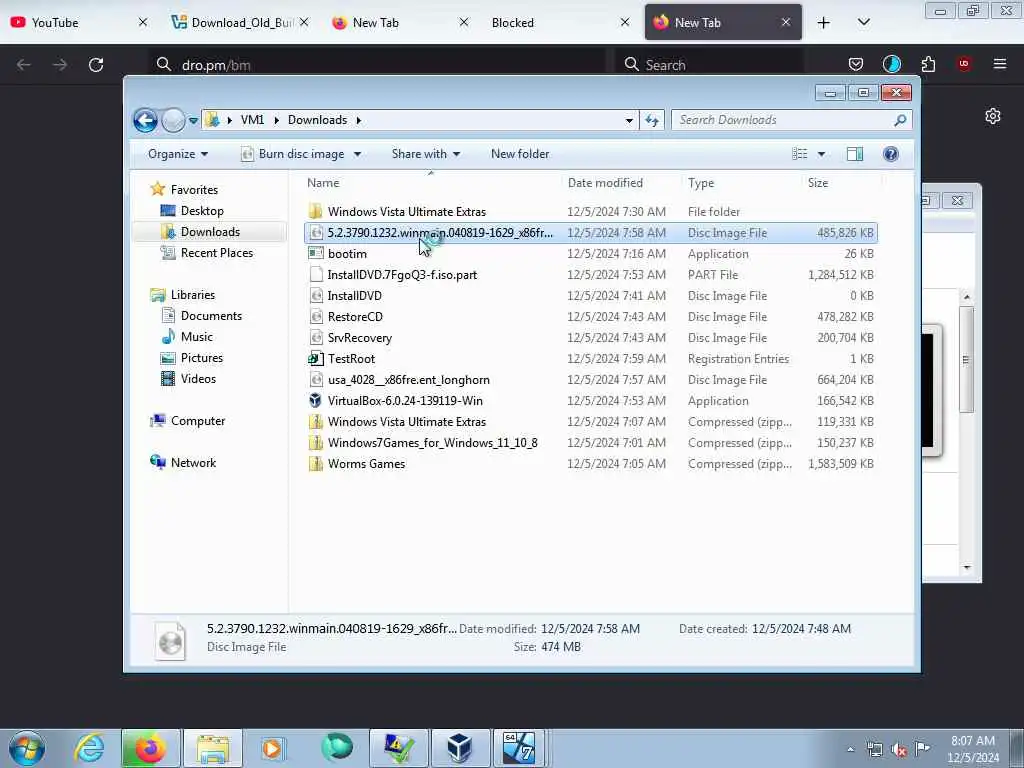This screenshot has height=768, width=1024.
Task: Click taskbar clock showing 8:07 AM
Action: pyautogui.click(x=972, y=748)
